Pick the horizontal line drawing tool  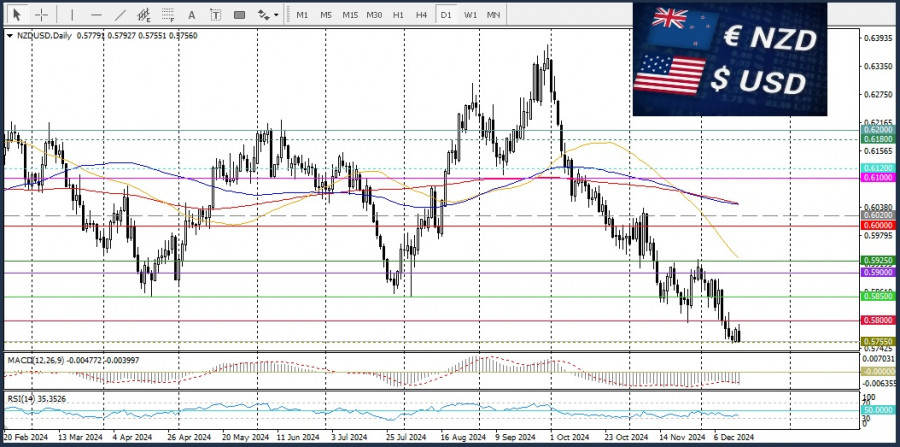[96, 14]
